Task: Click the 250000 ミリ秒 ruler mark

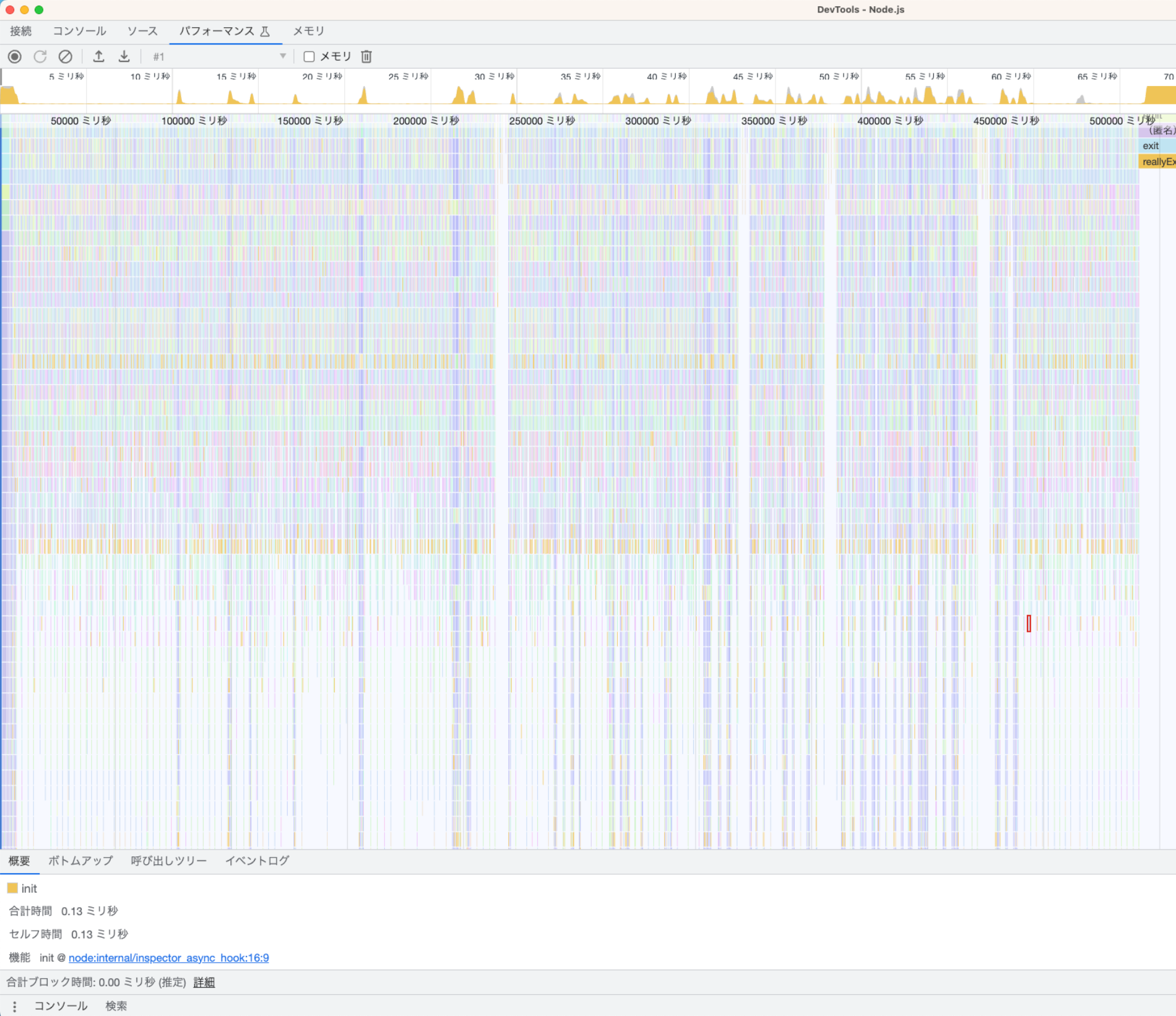Action: click(x=542, y=121)
